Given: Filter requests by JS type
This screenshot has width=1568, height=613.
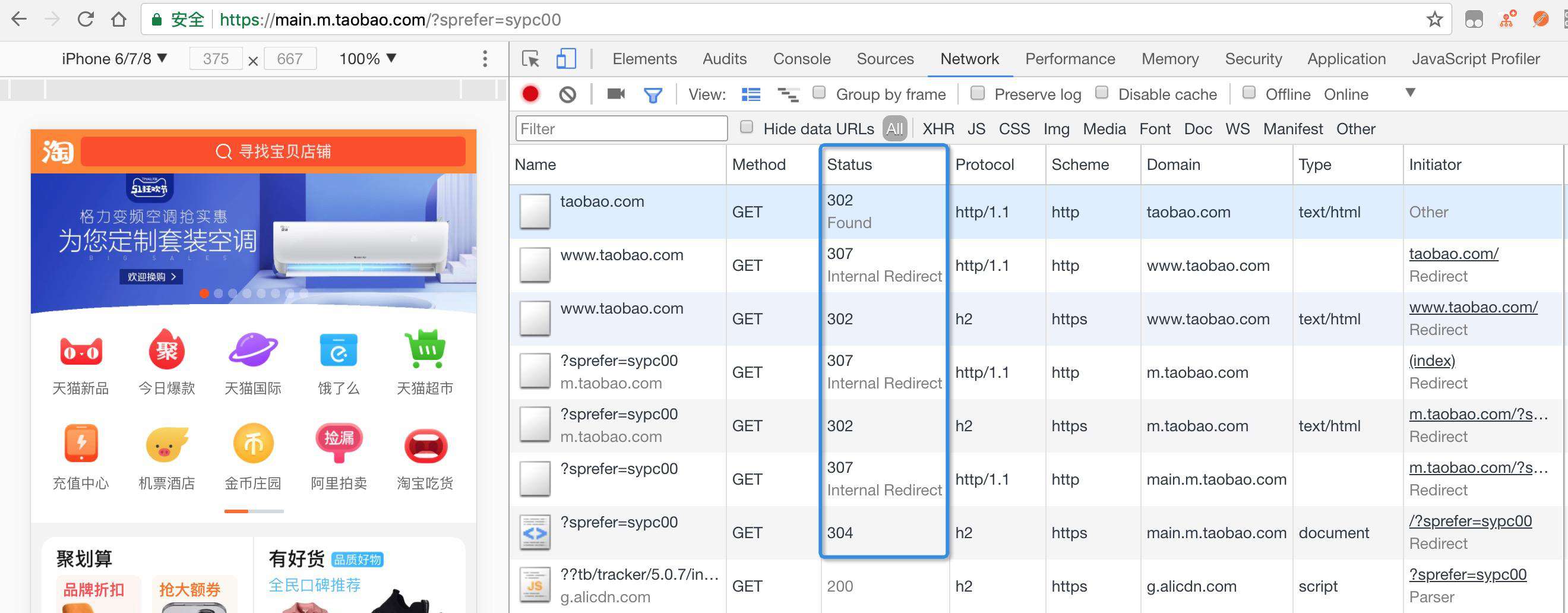Looking at the screenshot, I should click(976, 129).
